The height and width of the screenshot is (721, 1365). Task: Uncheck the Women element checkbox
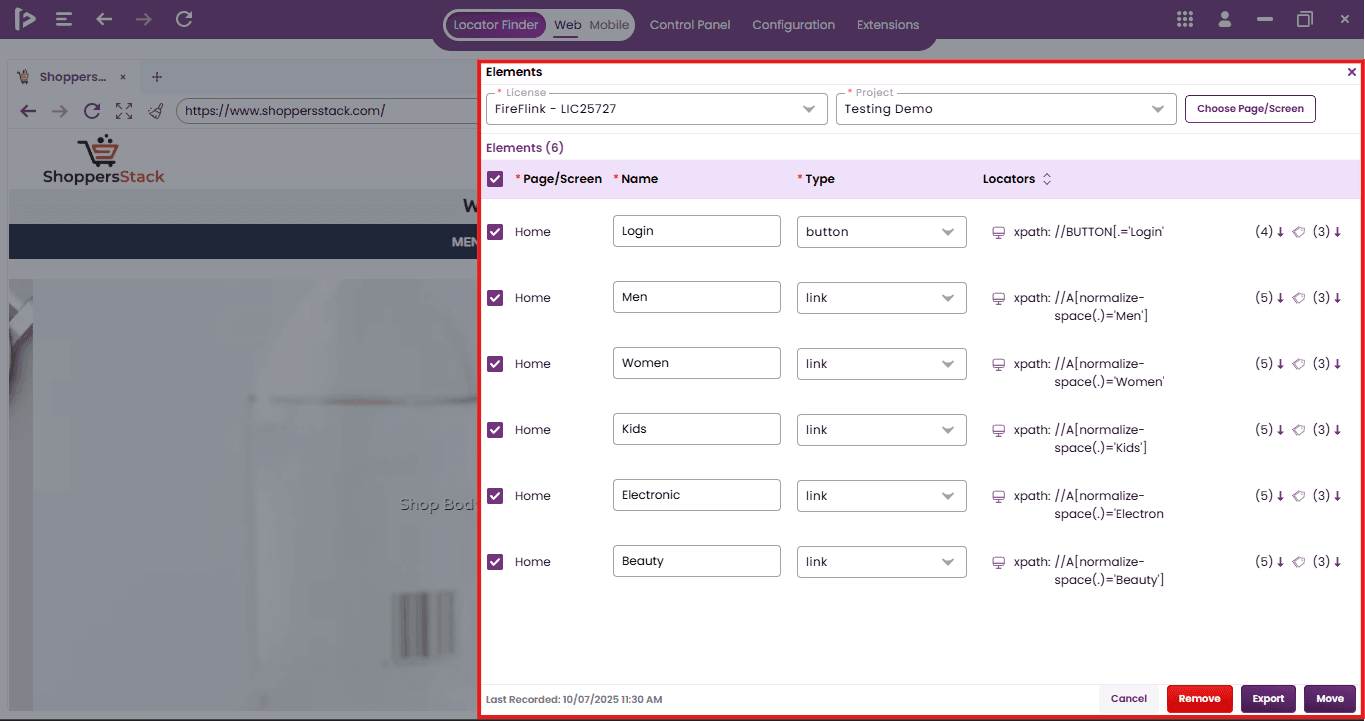tap(495, 364)
